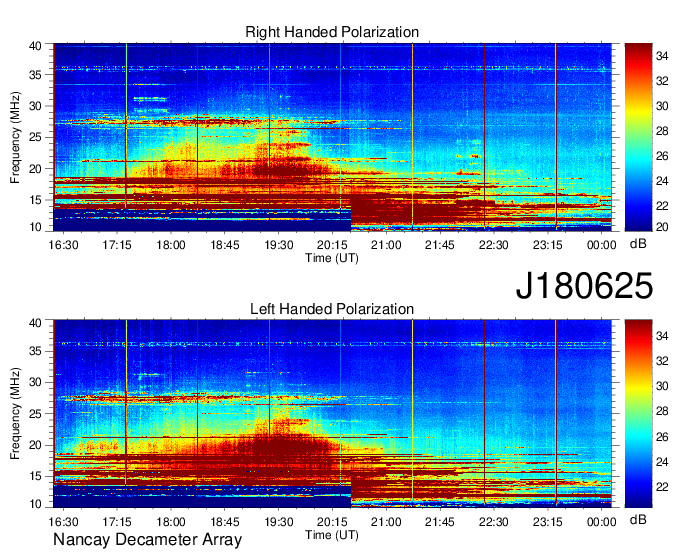Click 20 dB tick on Right Handed colorbar
Viewport: 680px width, 552px height.
(662, 227)
